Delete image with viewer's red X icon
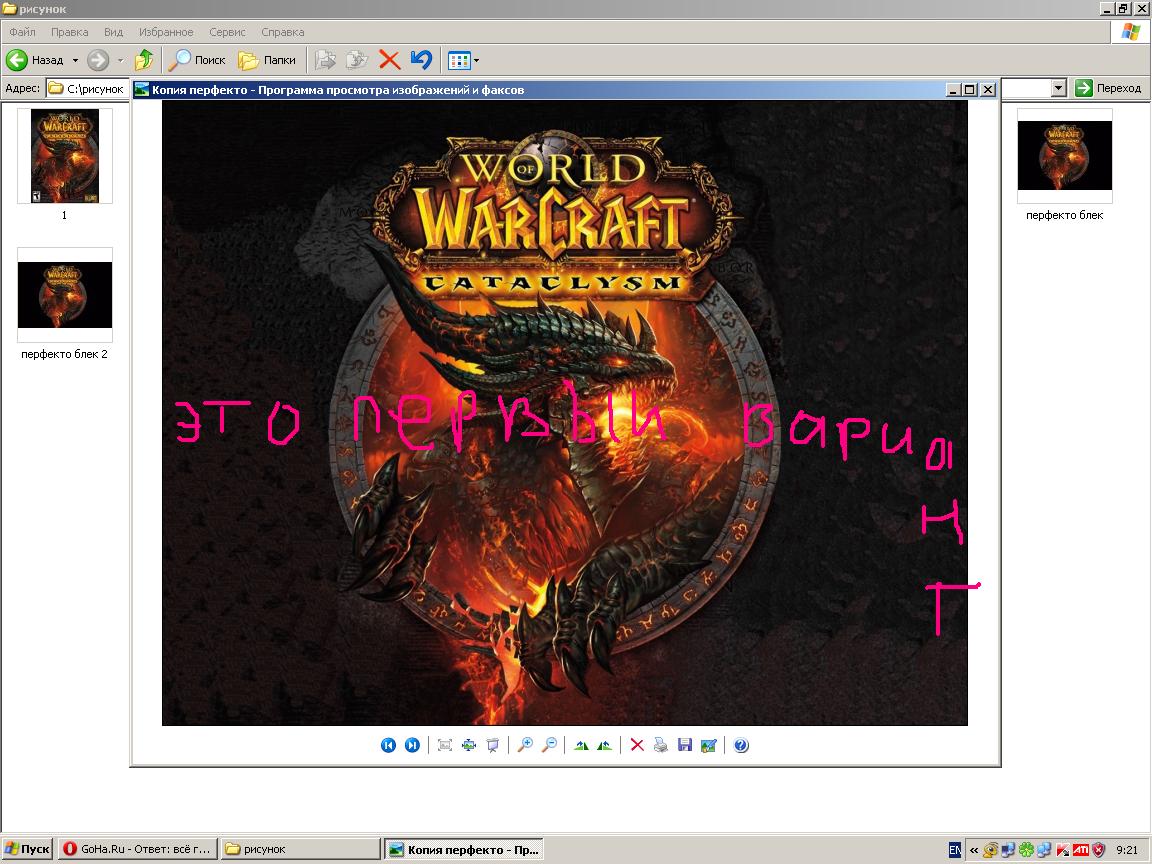The height and width of the screenshot is (864, 1152). pyautogui.click(x=637, y=745)
